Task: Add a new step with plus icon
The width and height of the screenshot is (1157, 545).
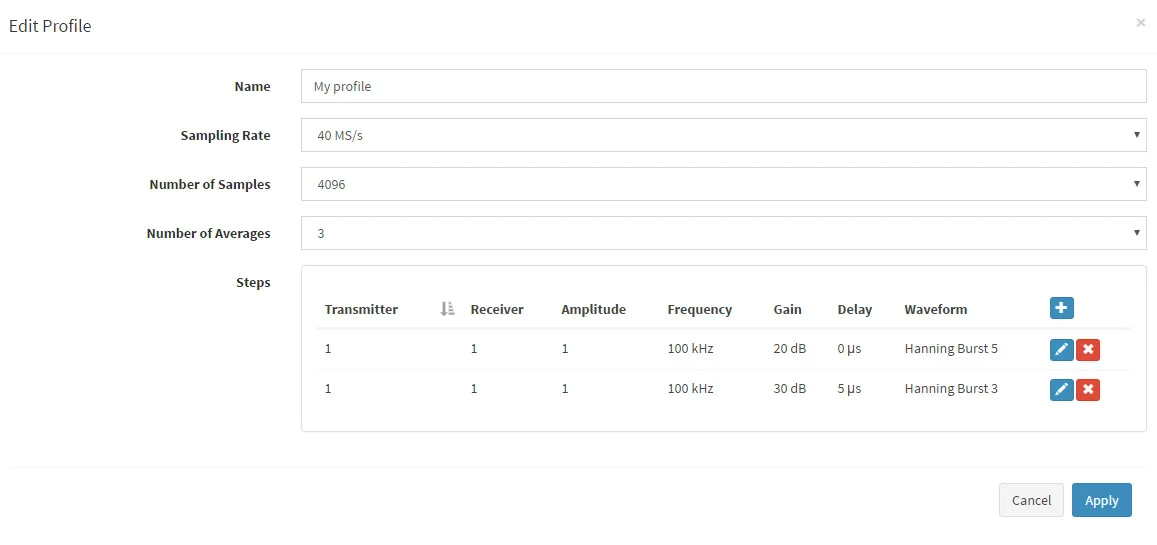Action: pyautogui.click(x=1061, y=308)
